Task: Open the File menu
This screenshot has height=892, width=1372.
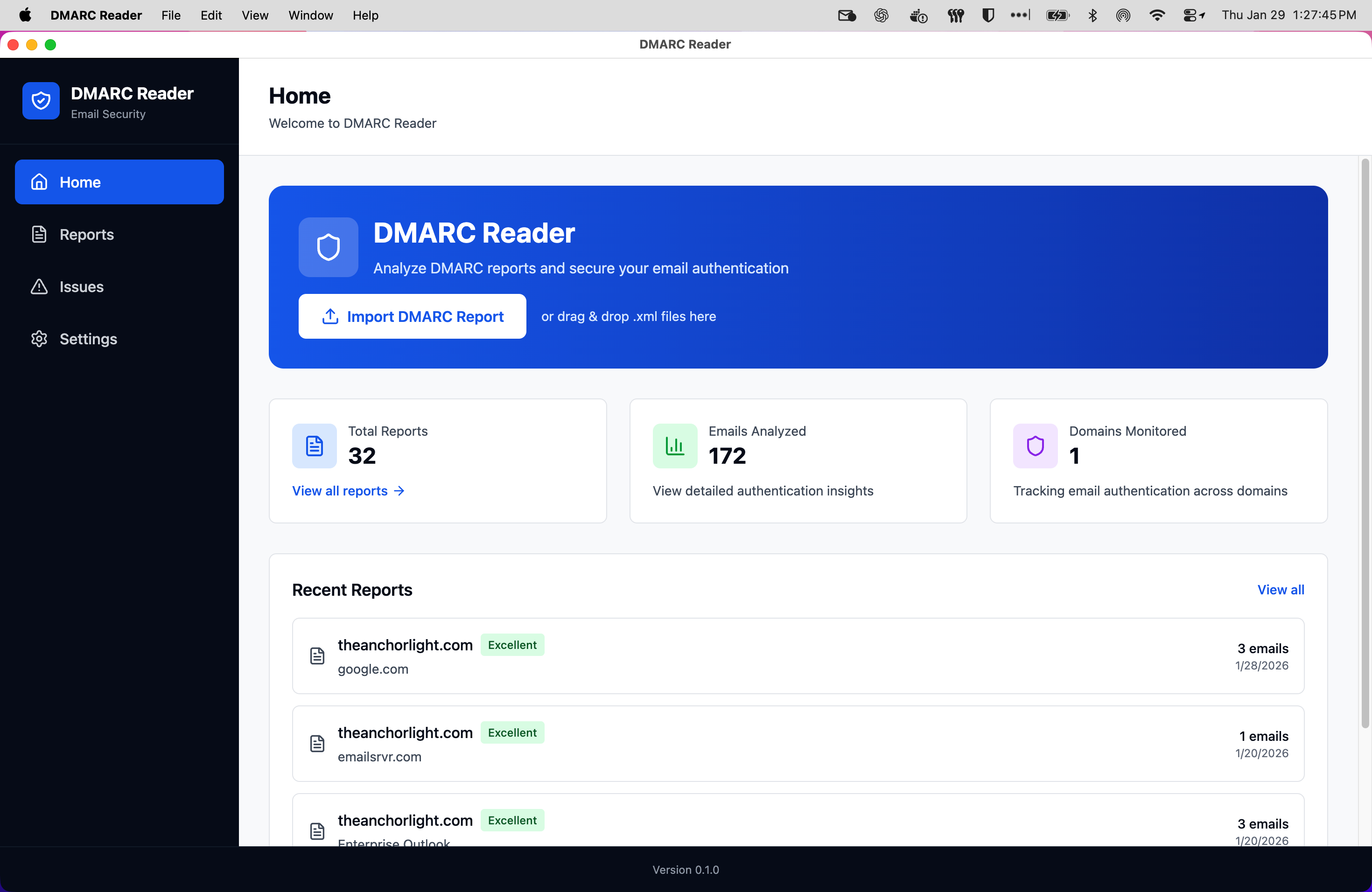Action: click(x=171, y=15)
